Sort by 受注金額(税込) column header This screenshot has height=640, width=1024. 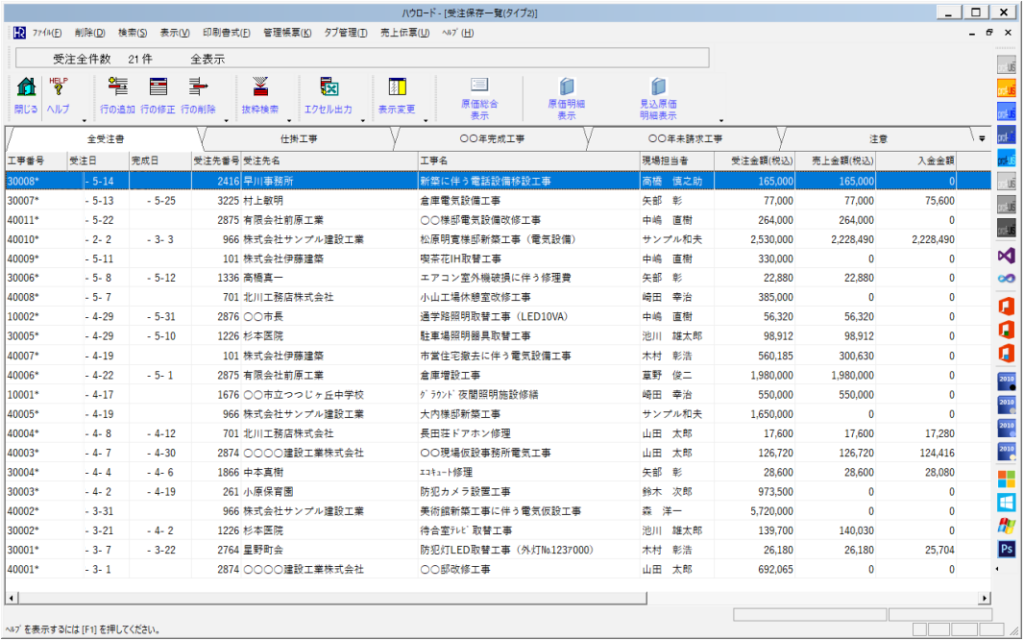pos(761,160)
